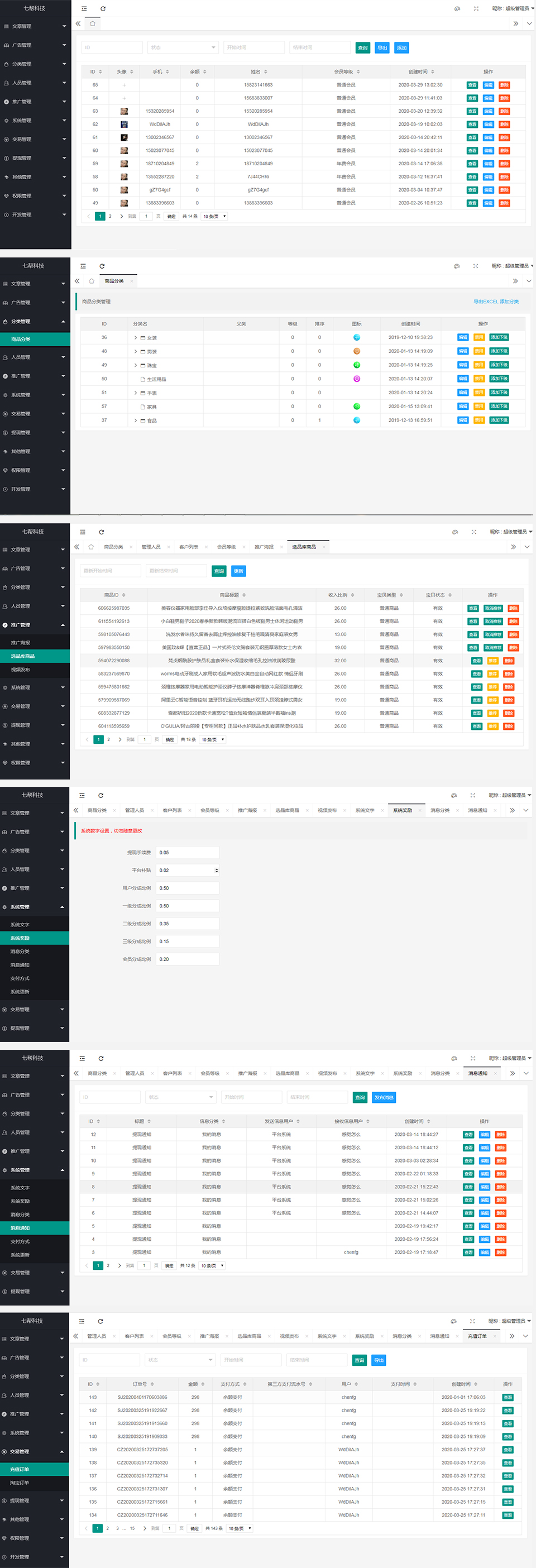Open page-size dropdown beside 共 143 条
Image resolution: width=536 pixels, height=1568 pixels.
[240, 1528]
